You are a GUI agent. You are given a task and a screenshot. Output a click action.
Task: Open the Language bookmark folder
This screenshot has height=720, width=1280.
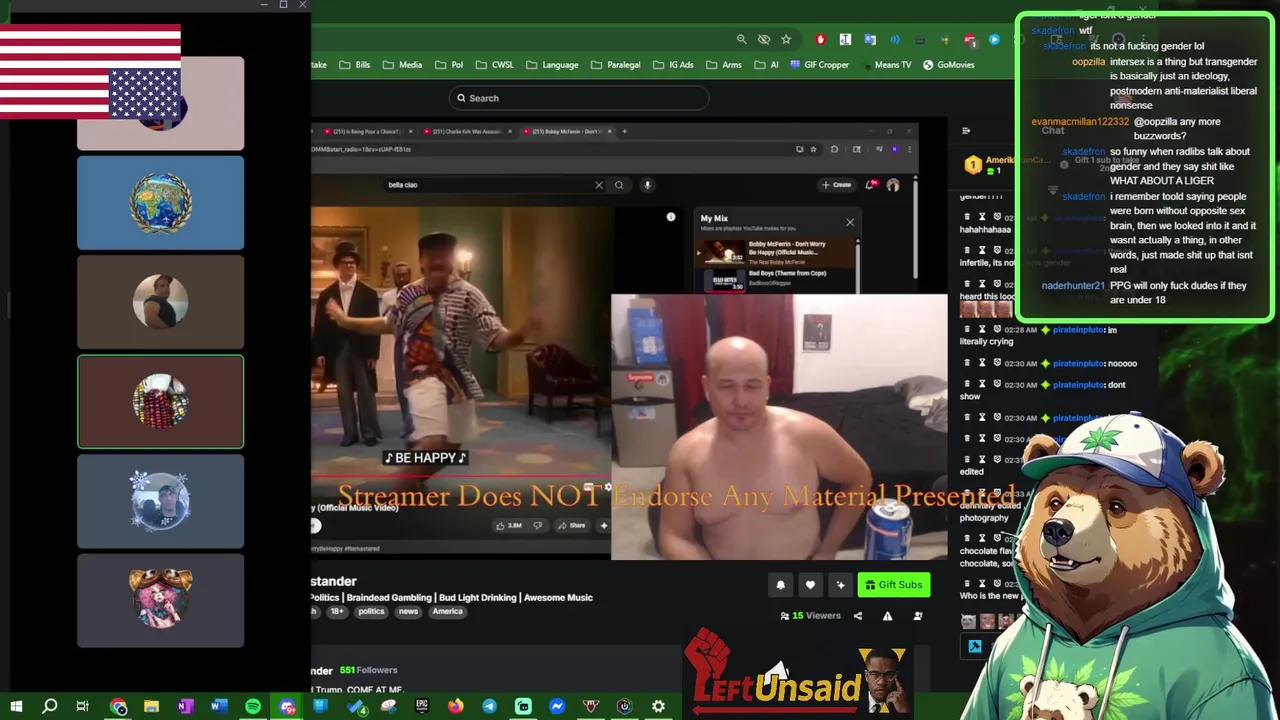click(x=552, y=65)
